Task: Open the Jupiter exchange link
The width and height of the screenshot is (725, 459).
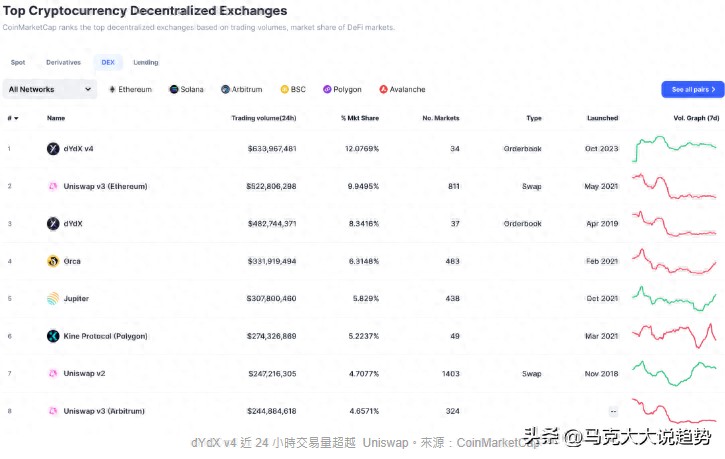Action: pyautogui.click(x=76, y=299)
